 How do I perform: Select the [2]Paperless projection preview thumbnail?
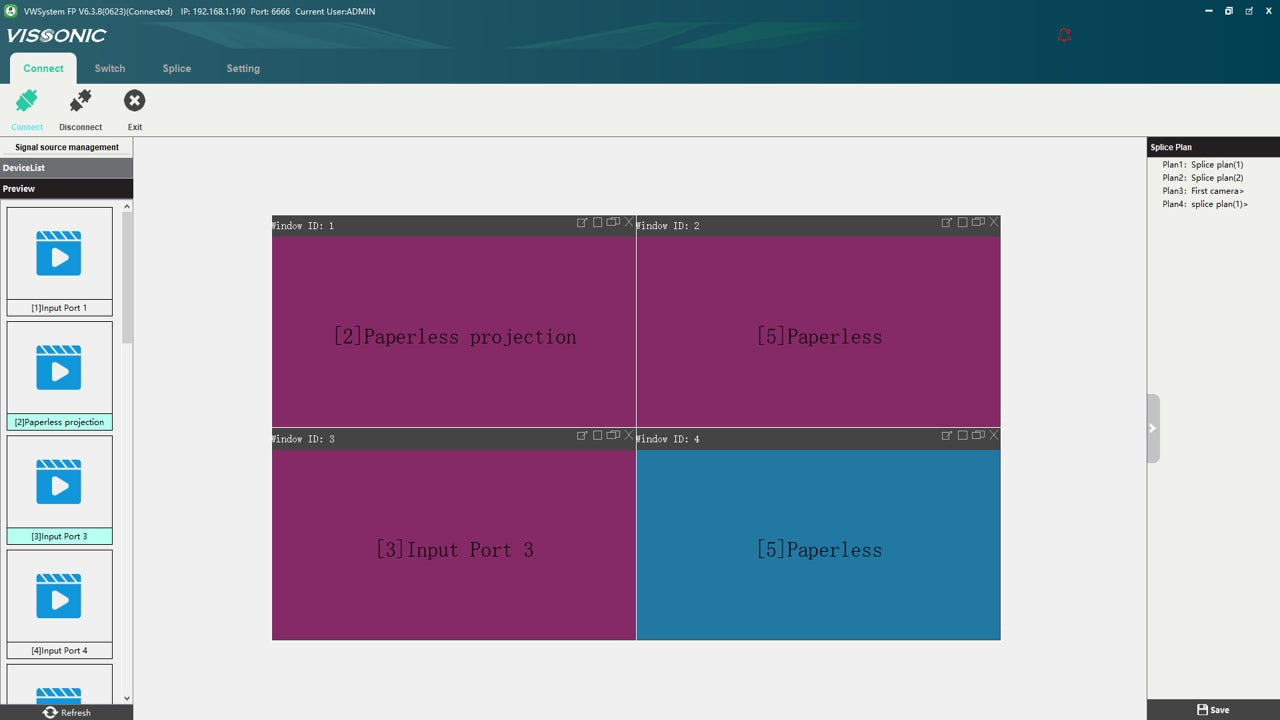pyautogui.click(x=60, y=376)
